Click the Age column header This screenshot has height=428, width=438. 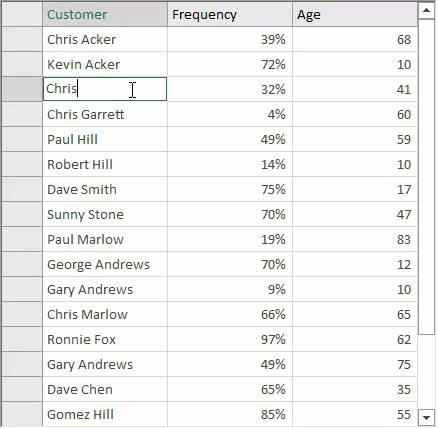355,14
